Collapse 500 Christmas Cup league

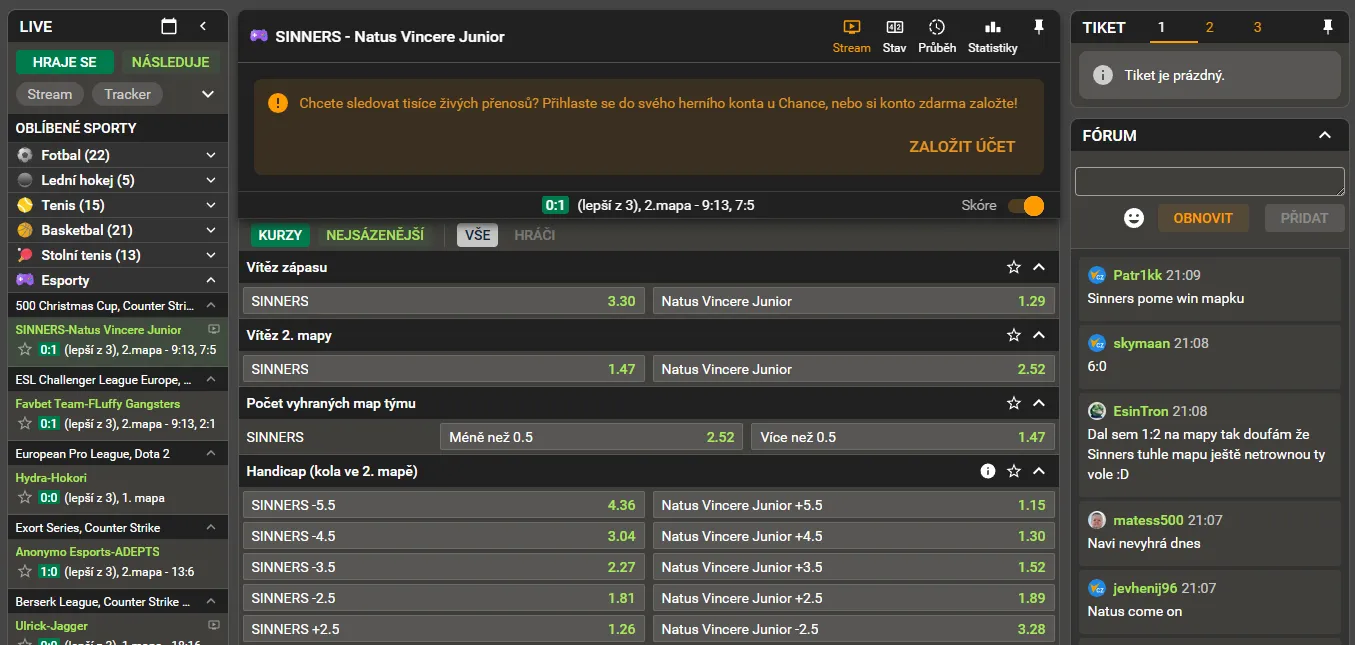(211, 305)
